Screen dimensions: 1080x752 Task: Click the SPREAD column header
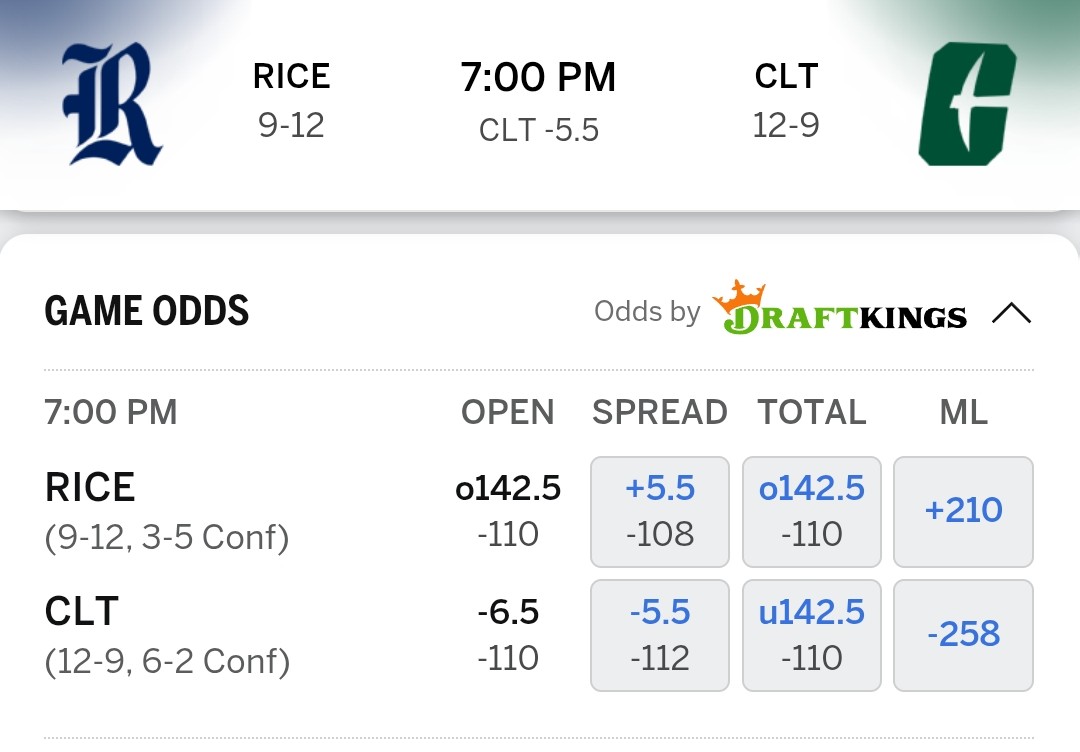(x=660, y=412)
